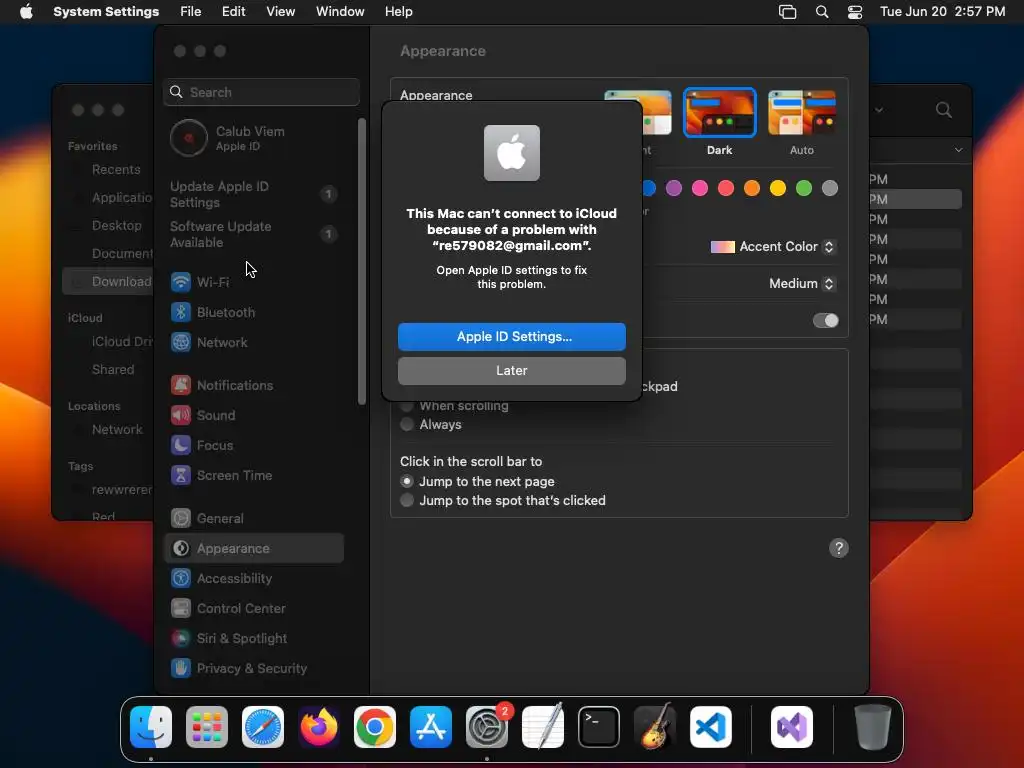
Task: Open the Window menu
Action: coord(340,12)
